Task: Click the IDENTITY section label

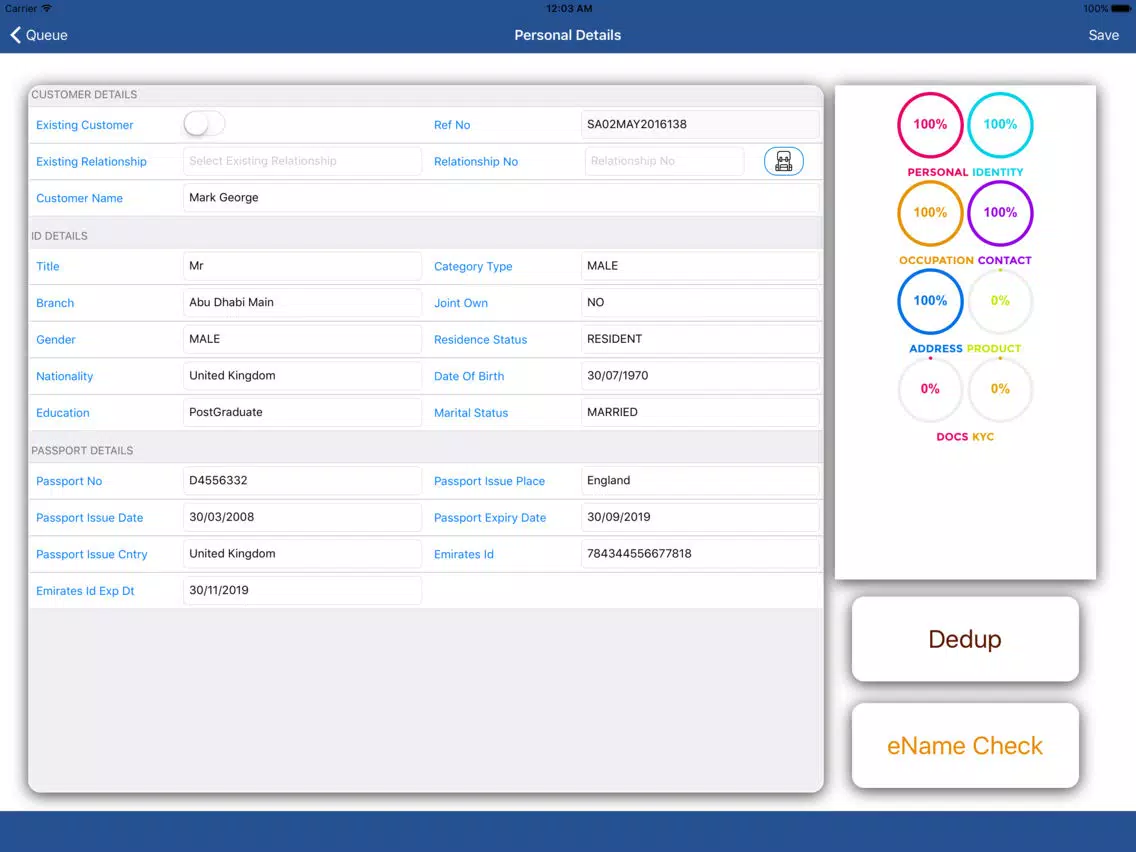Action: [998, 172]
